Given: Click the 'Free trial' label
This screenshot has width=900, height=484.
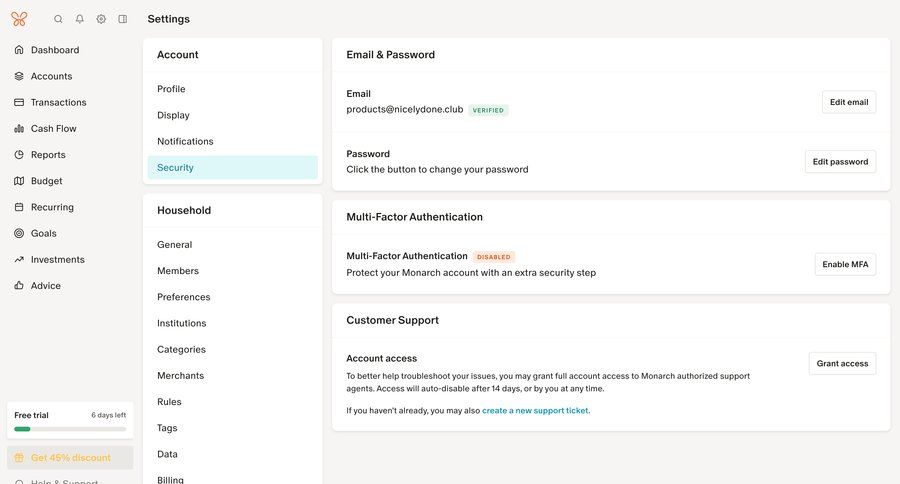Looking at the screenshot, I should click(32, 415).
